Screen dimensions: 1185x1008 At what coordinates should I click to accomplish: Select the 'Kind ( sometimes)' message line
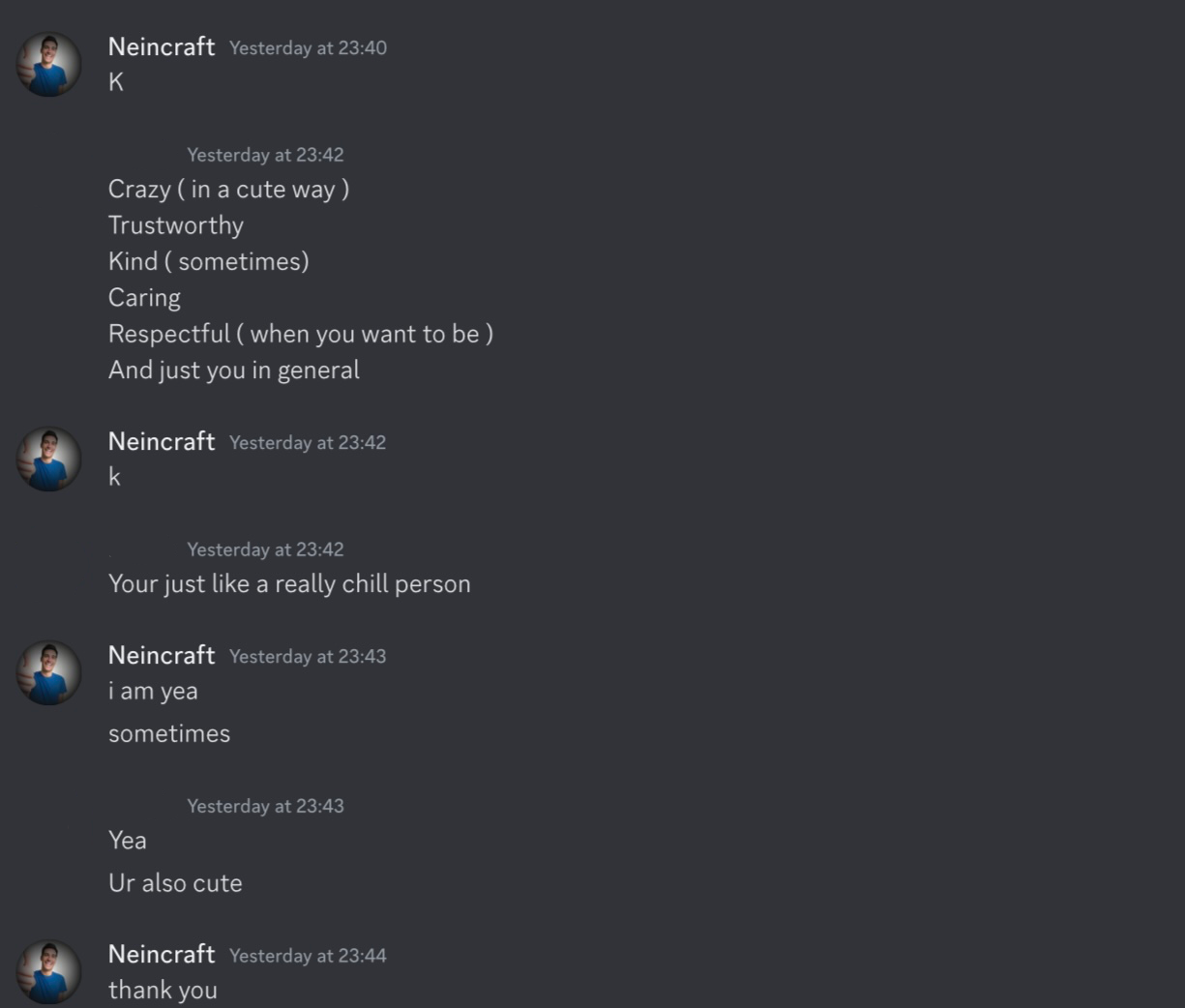point(209,261)
